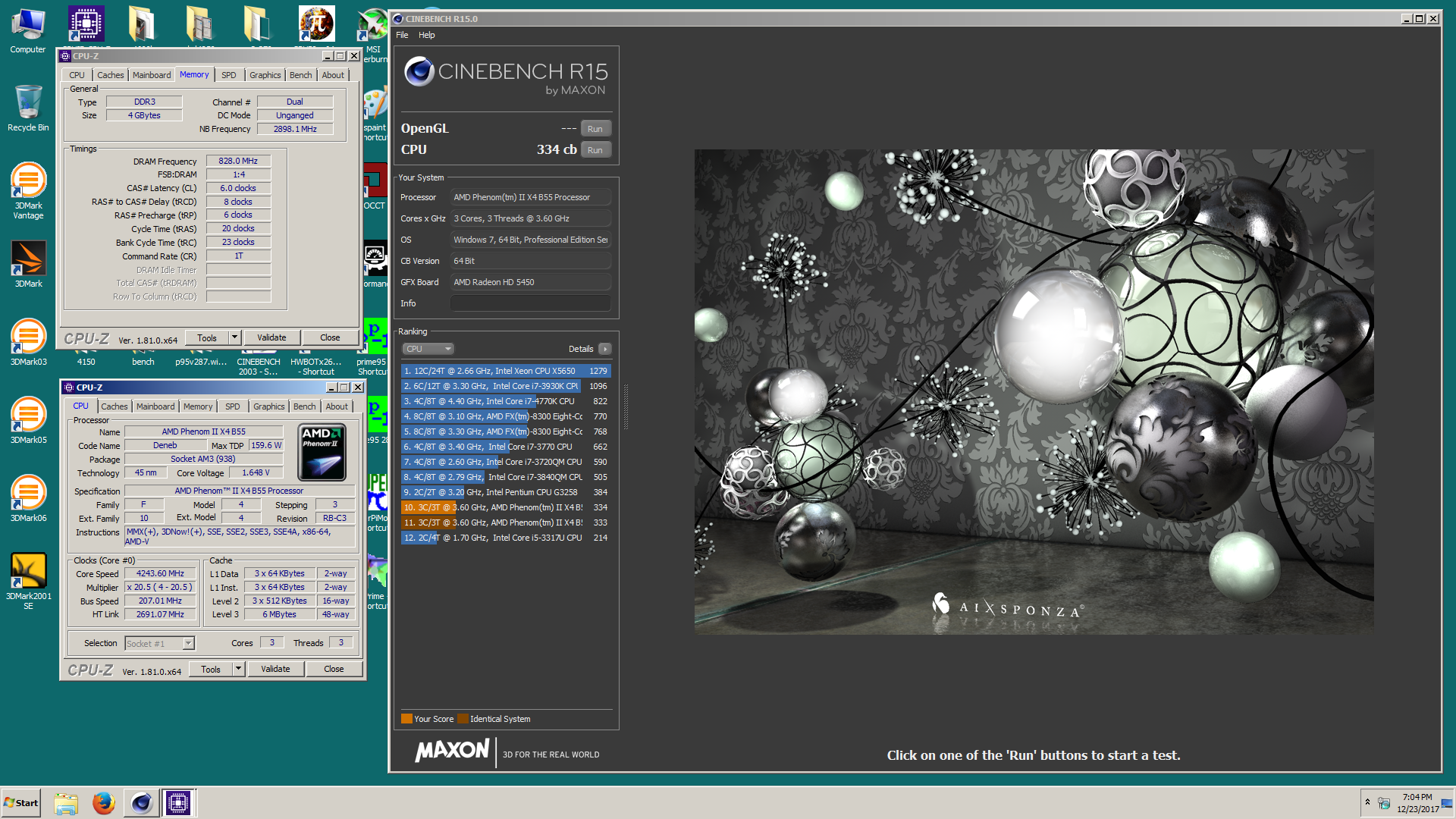Select highlighted ranking row 10 score 334

pyautogui.click(x=506, y=507)
